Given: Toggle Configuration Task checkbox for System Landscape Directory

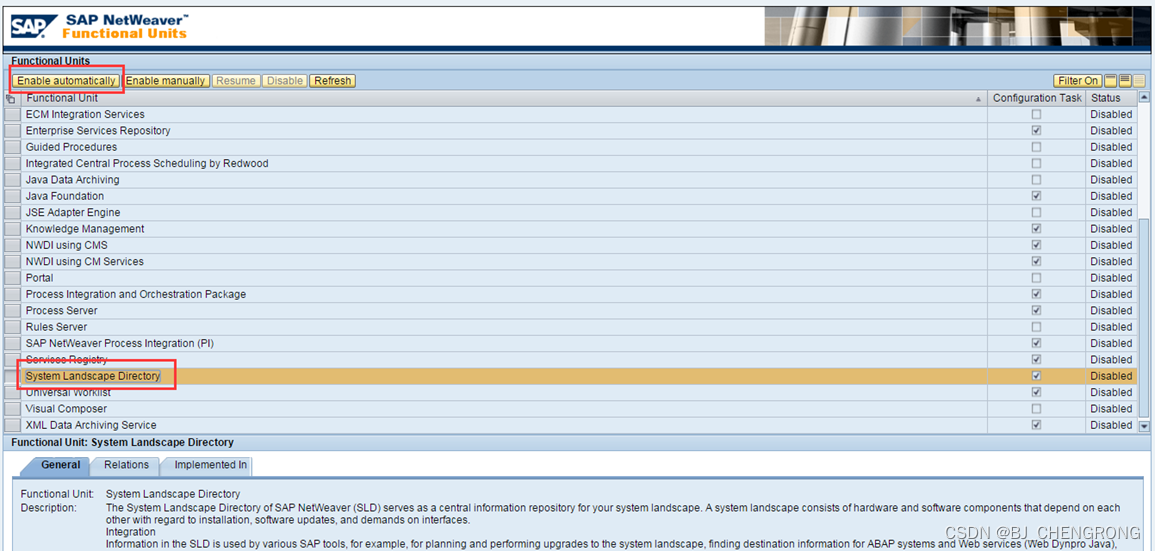Looking at the screenshot, I should click(x=1036, y=376).
